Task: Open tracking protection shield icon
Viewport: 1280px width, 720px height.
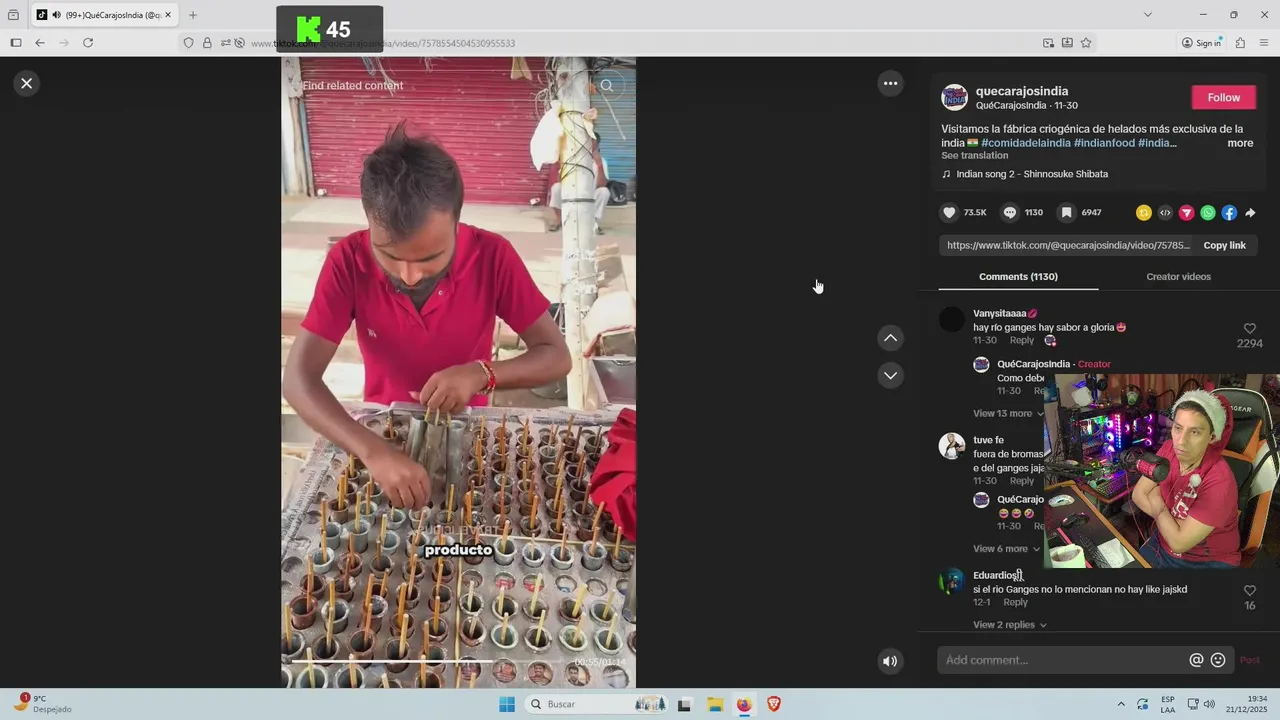Action: [x=188, y=43]
